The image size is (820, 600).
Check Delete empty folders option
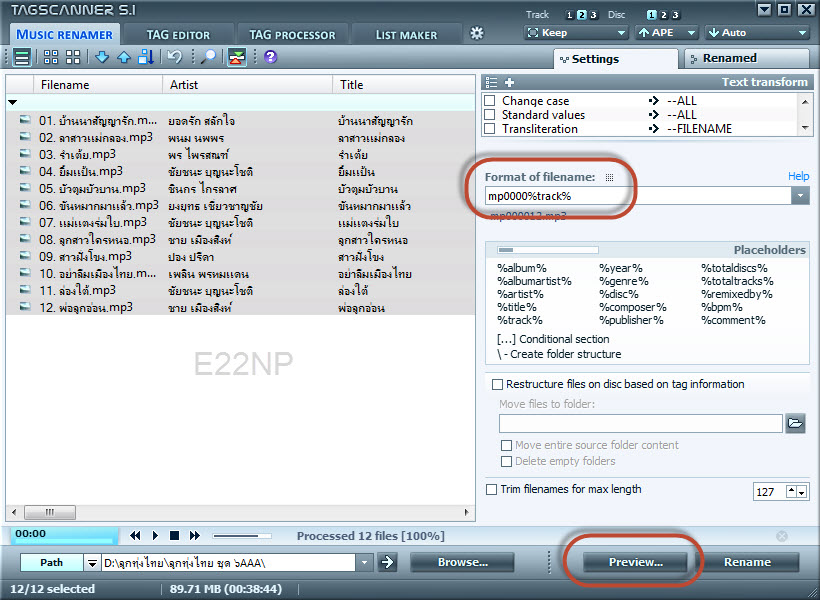tap(506, 461)
